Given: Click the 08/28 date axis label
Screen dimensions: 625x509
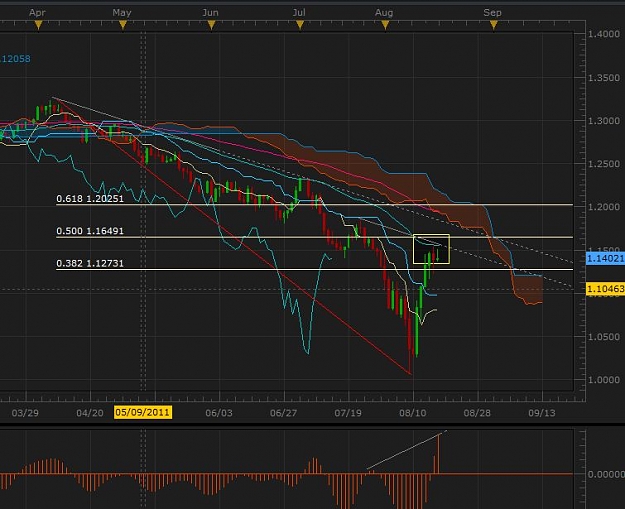Looking at the screenshot, I should pyautogui.click(x=477, y=413).
